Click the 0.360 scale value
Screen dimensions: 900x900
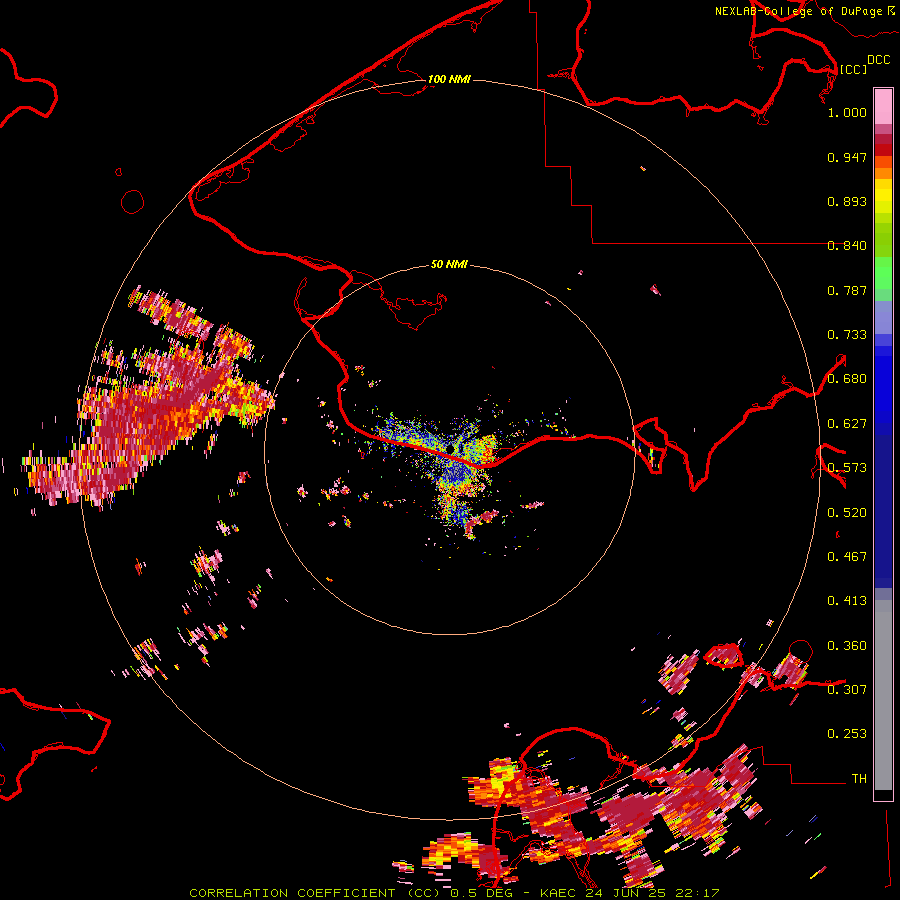[847, 646]
